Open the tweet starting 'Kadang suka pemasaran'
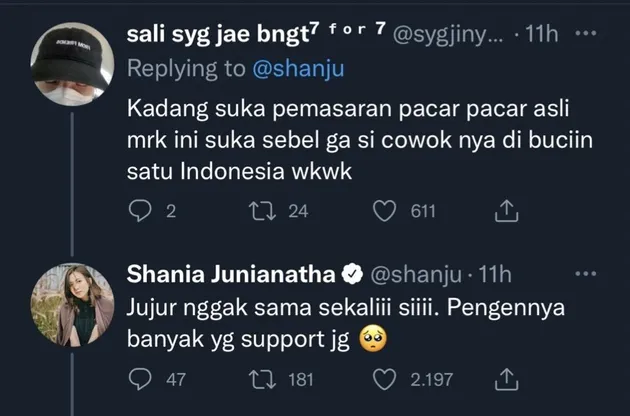 pyautogui.click(x=360, y=139)
